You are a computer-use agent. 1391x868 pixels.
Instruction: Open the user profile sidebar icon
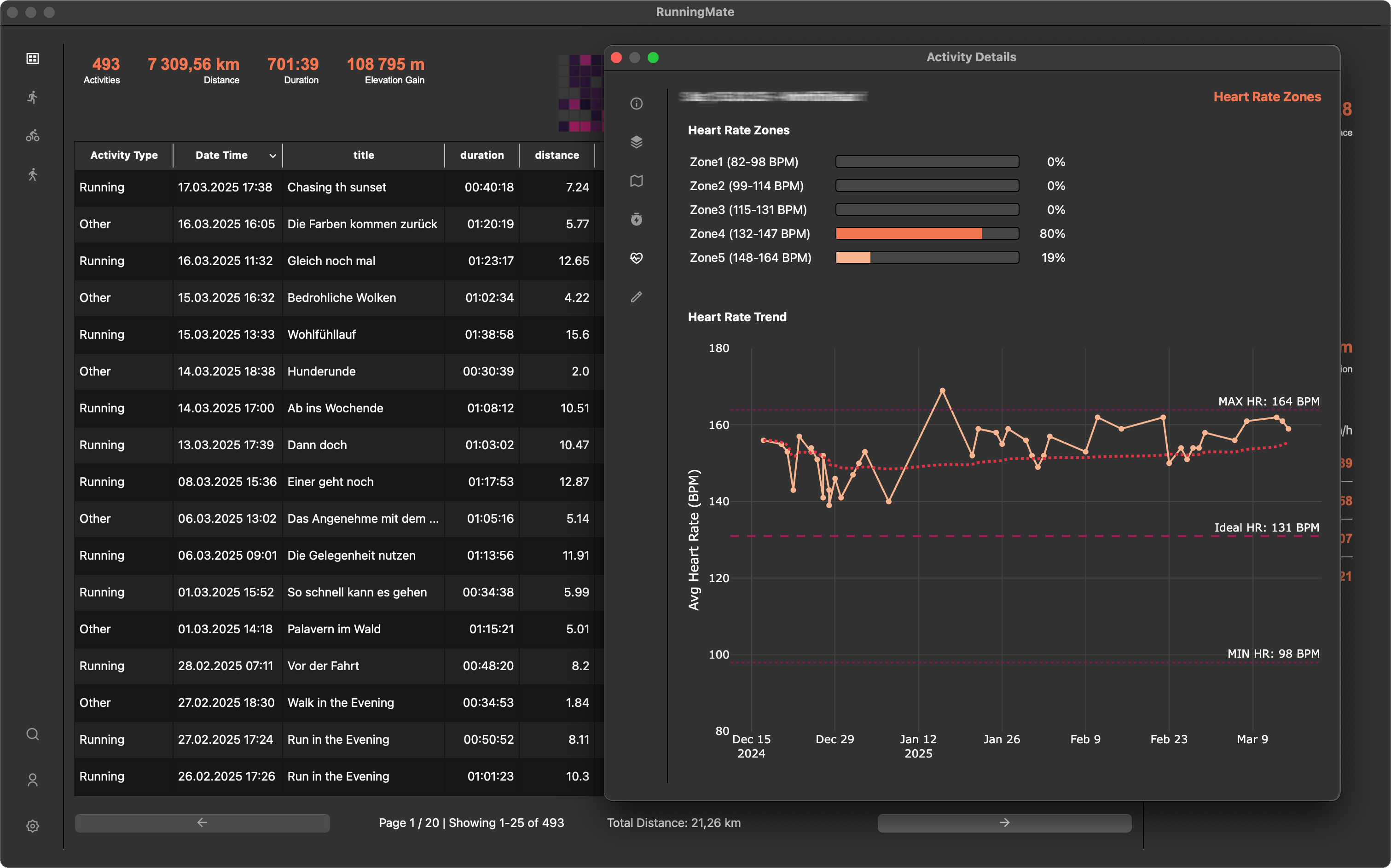[33, 780]
